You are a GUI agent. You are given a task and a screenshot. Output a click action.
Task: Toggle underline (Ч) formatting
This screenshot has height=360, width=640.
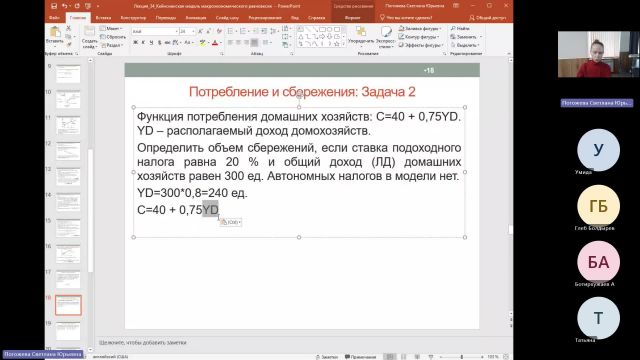[151, 42]
